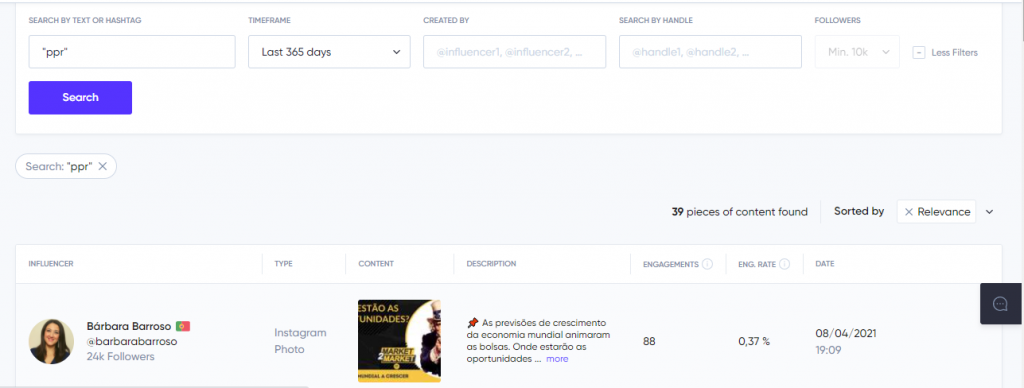
Task: Show the Eng. Rate info icon
Action: point(784,264)
